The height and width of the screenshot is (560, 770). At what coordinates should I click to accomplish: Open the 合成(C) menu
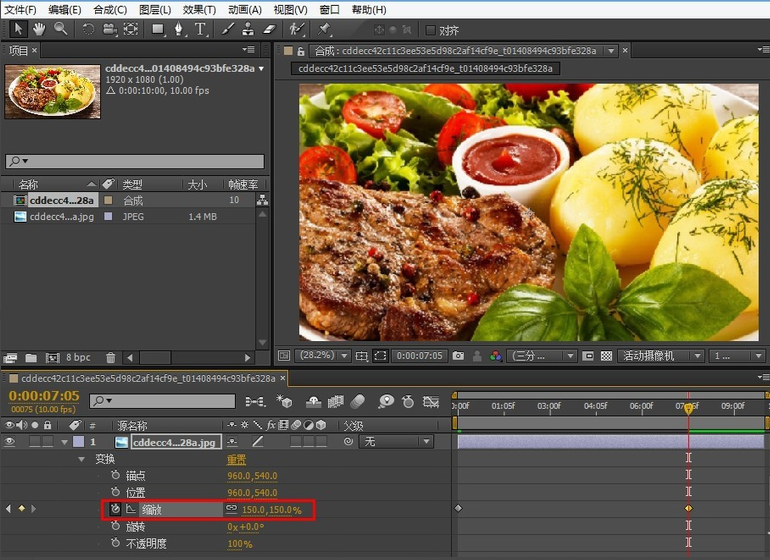[x=110, y=10]
